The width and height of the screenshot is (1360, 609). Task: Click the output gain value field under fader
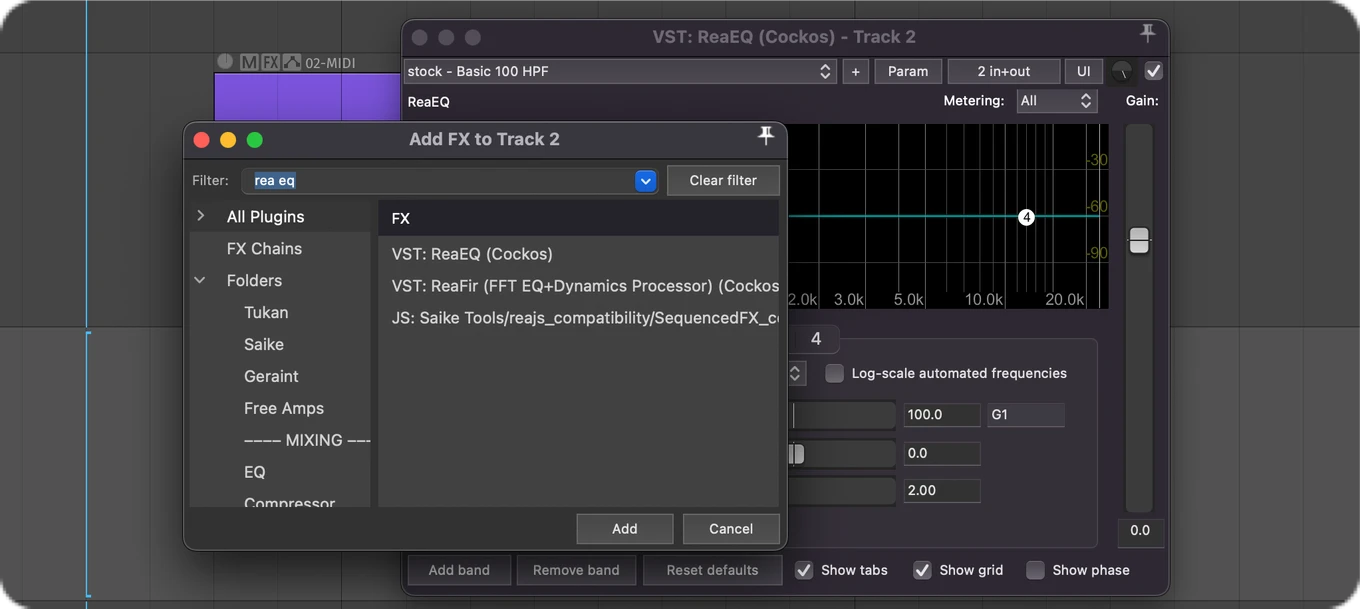click(x=1140, y=531)
